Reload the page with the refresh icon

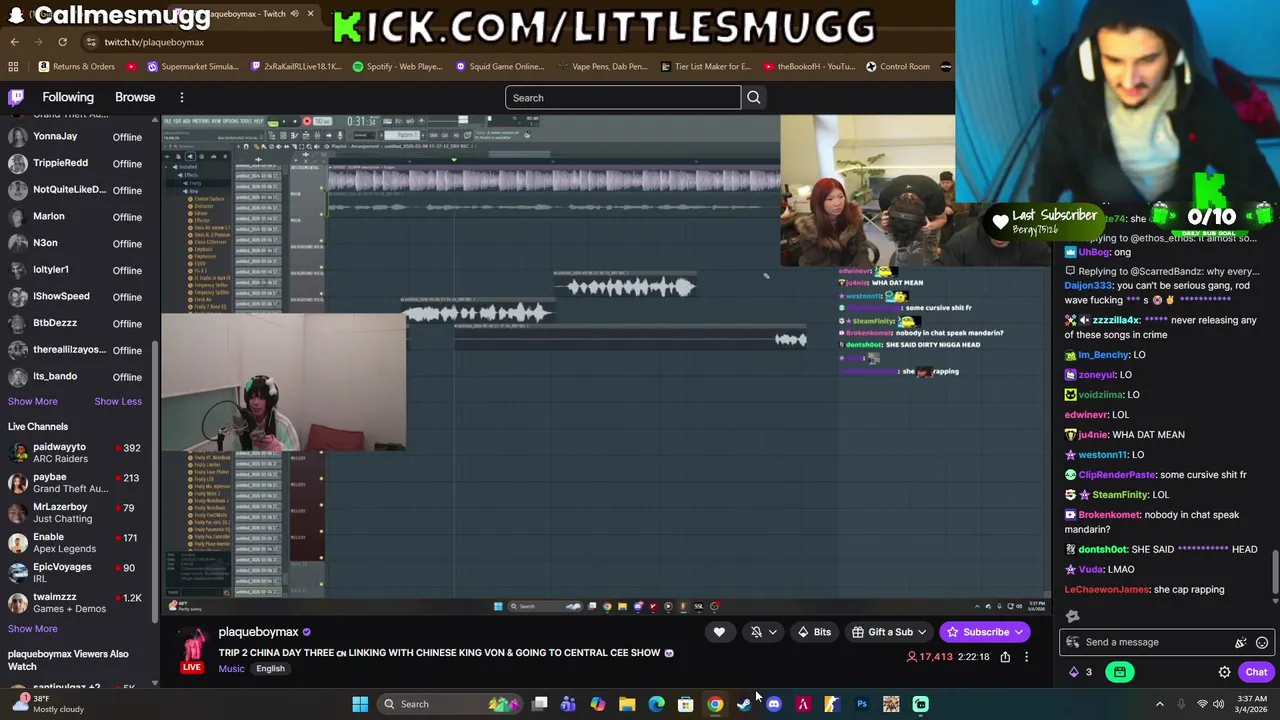(62, 42)
